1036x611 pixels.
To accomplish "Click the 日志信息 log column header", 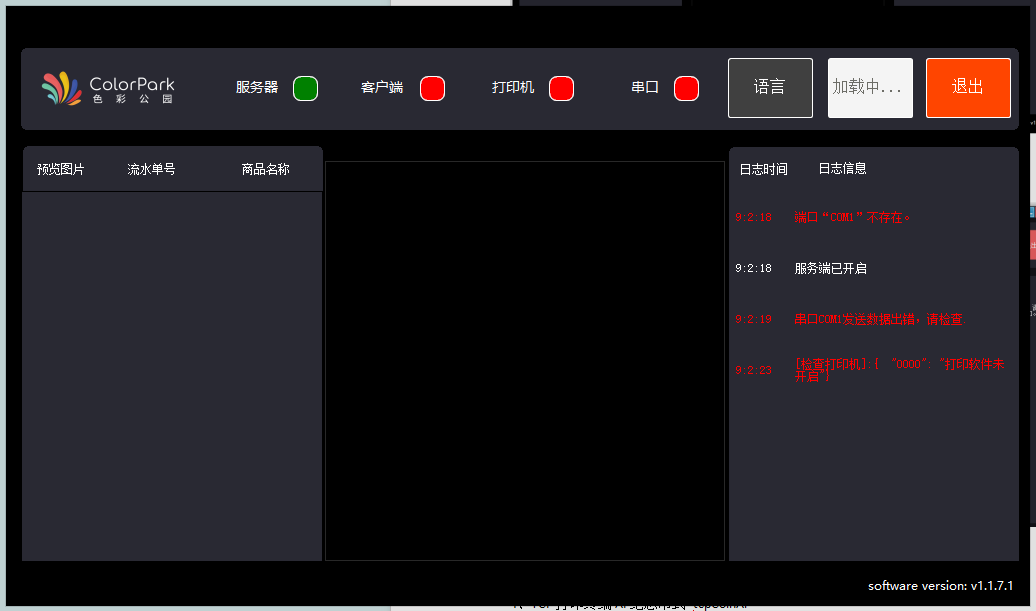I will click(842, 169).
